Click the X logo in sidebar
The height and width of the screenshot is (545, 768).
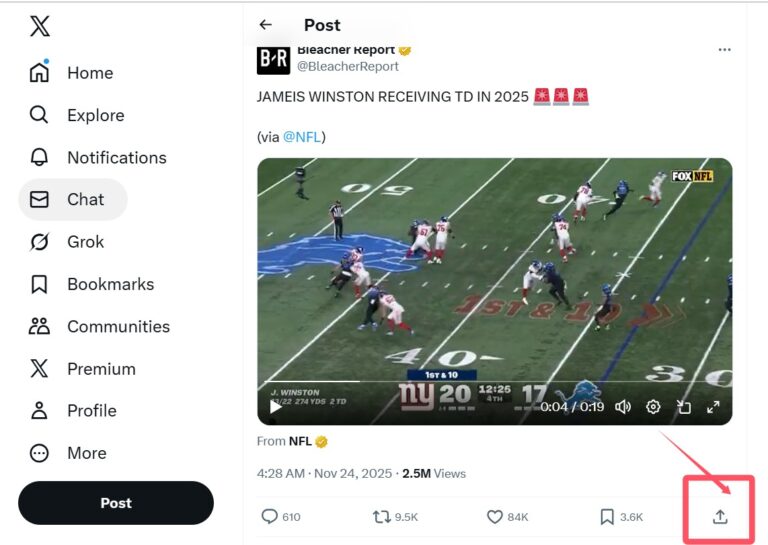coord(40,27)
